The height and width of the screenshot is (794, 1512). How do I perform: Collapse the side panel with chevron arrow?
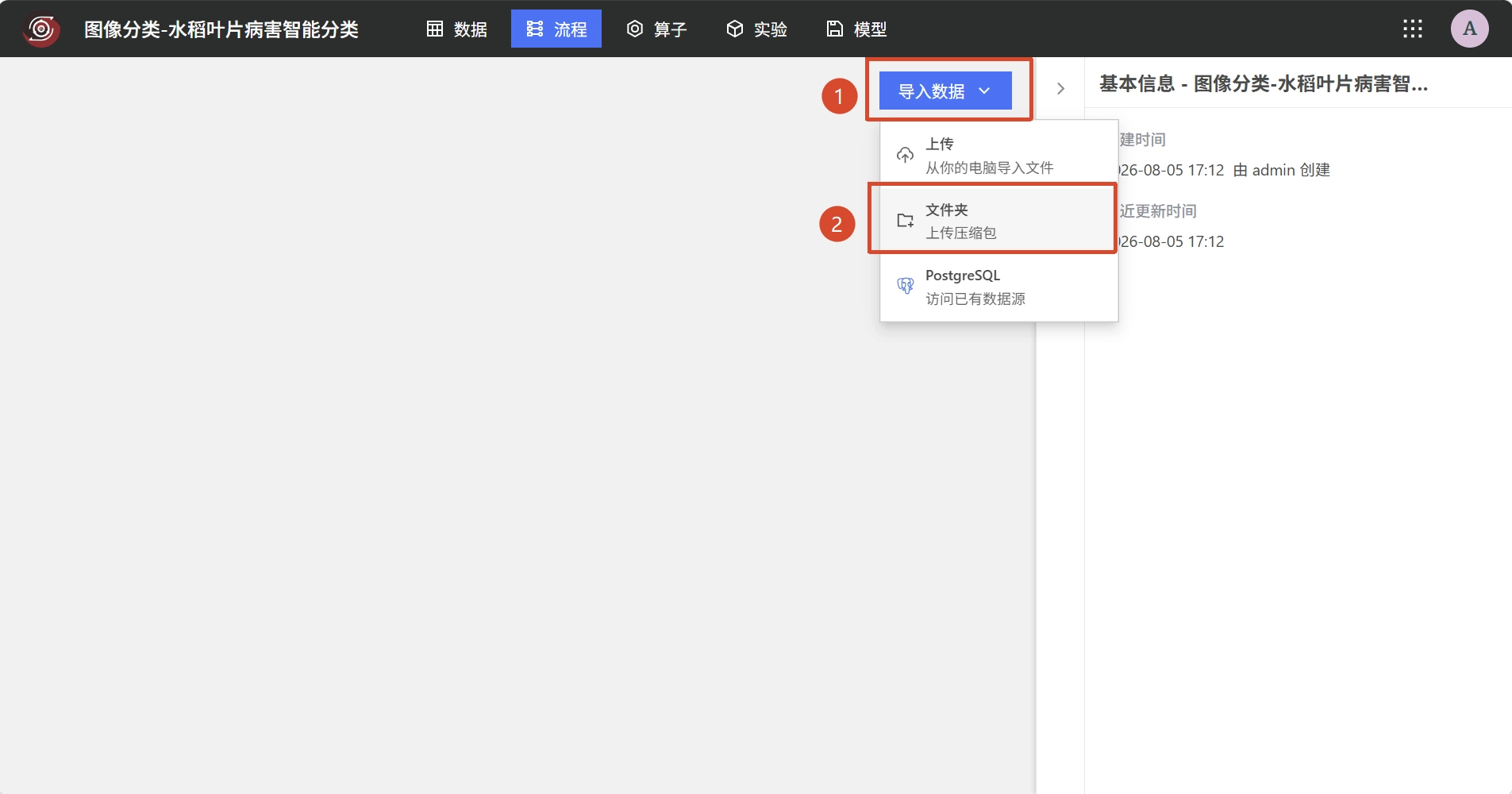[1060, 89]
